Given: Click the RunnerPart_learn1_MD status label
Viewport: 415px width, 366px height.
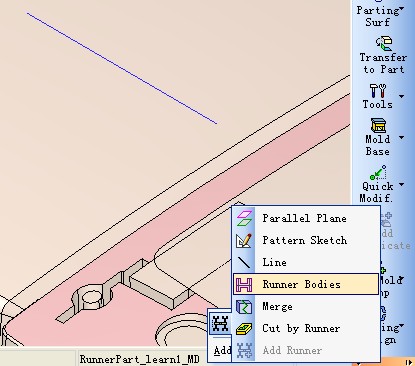Looking at the screenshot, I should pos(139,359).
